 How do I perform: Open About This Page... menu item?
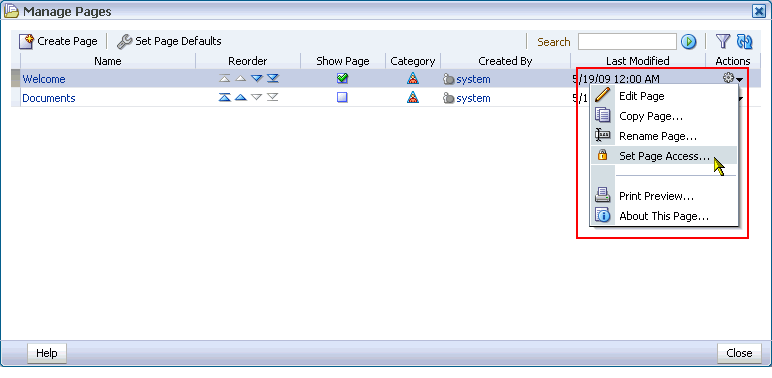pos(664,216)
